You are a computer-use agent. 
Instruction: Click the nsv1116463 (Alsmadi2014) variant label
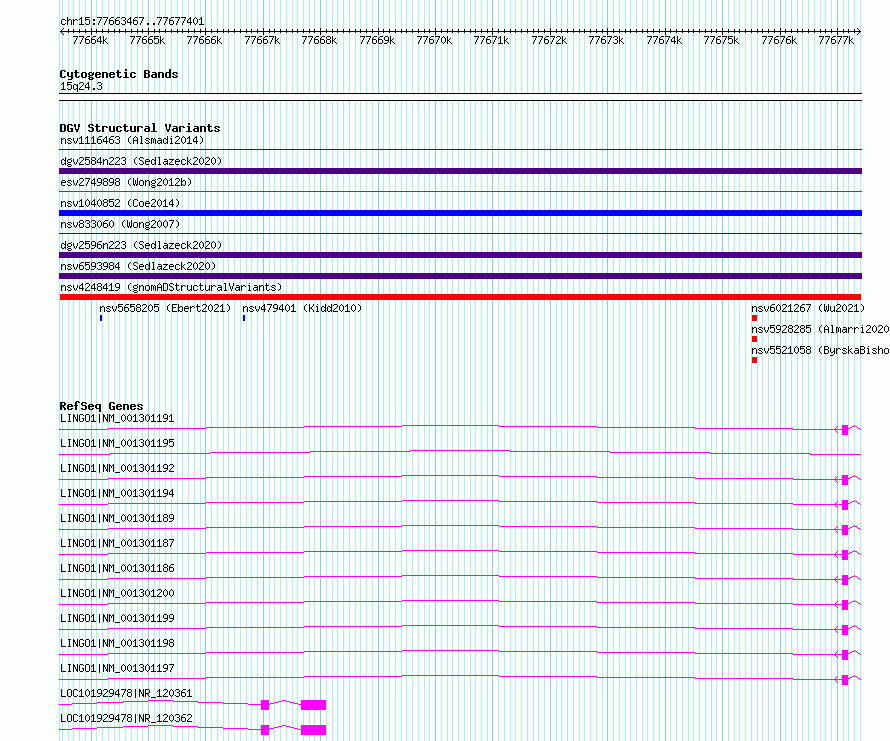(x=132, y=140)
